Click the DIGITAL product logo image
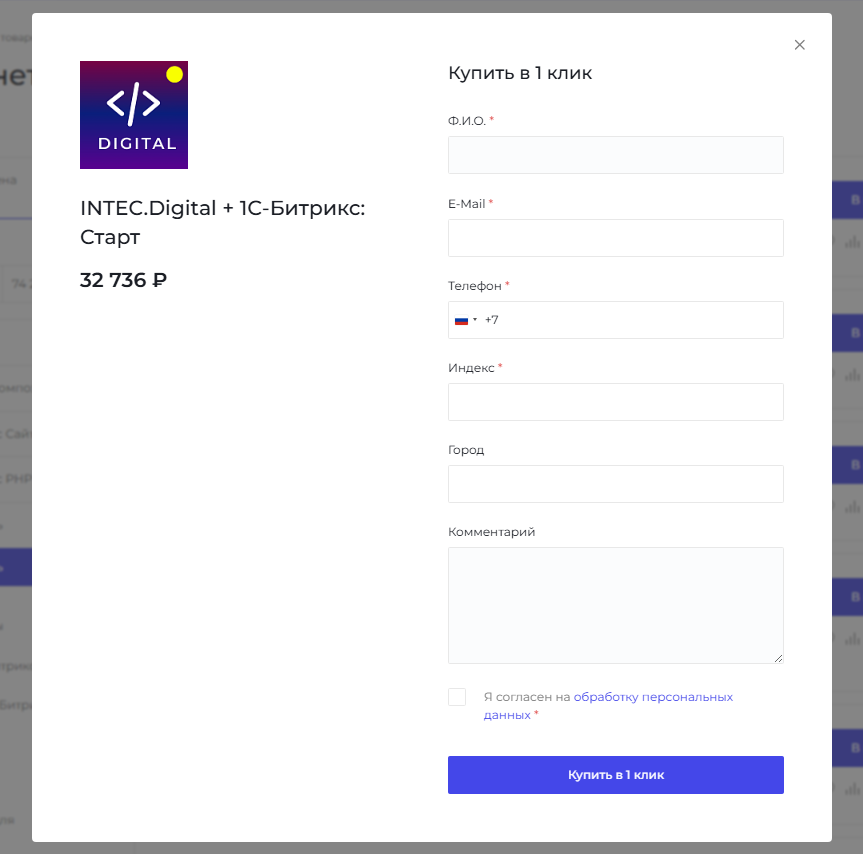This screenshot has height=854, width=863. 134,115
